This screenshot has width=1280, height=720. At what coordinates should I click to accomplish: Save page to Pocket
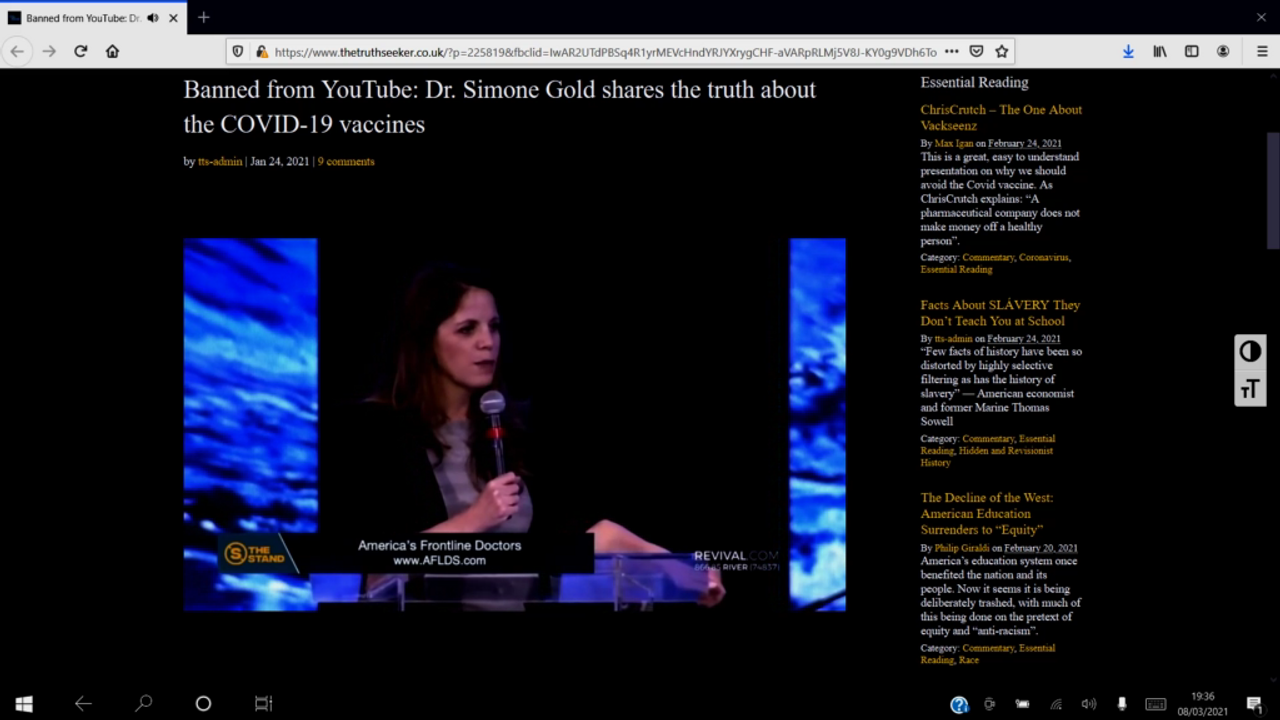[976, 51]
